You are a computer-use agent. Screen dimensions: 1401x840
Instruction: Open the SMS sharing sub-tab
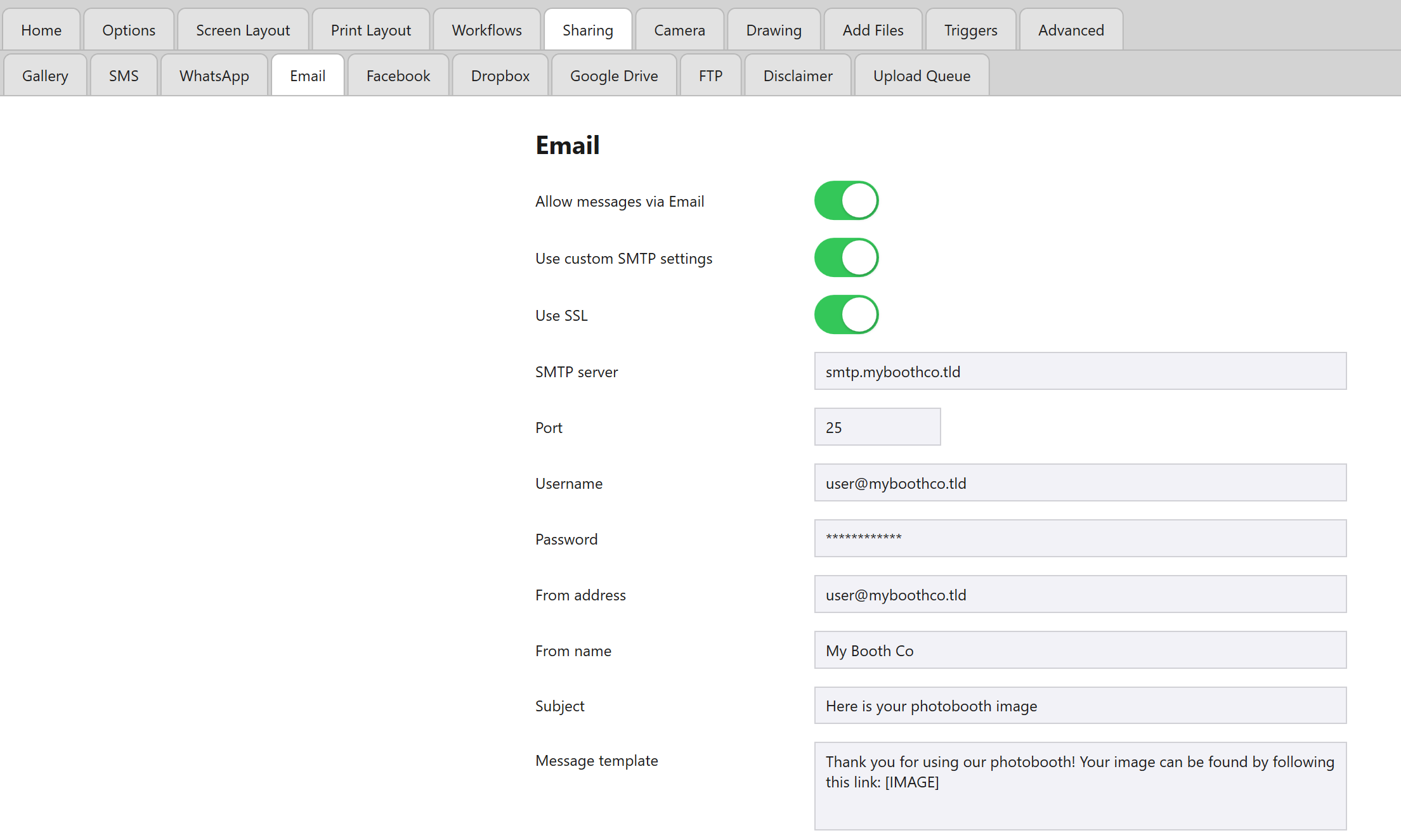pyautogui.click(x=124, y=75)
